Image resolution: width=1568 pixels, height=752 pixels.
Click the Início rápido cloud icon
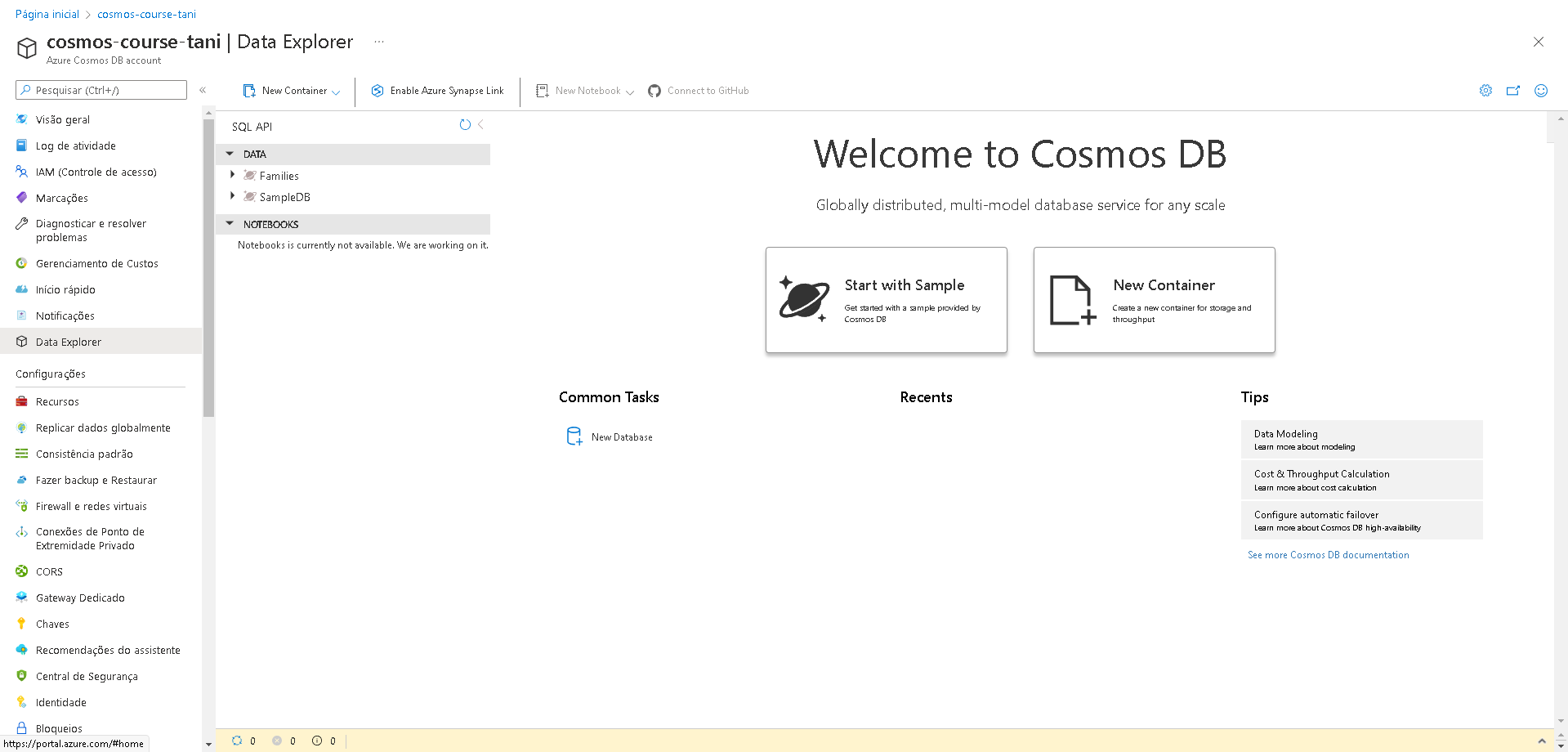point(22,289)
